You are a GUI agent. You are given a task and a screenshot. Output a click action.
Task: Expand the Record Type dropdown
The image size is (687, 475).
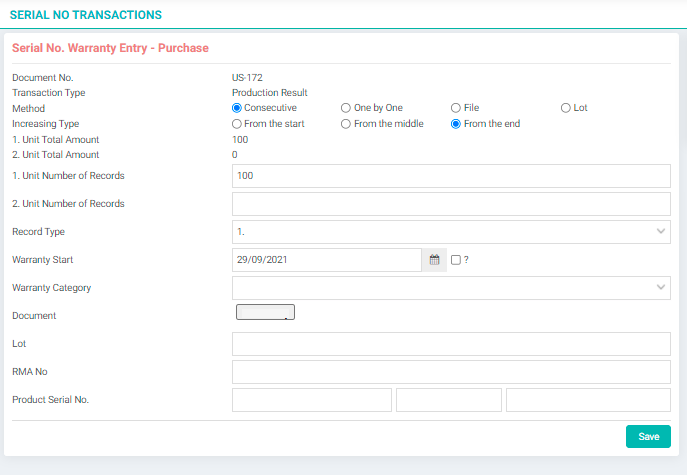[x=451, y=232]
